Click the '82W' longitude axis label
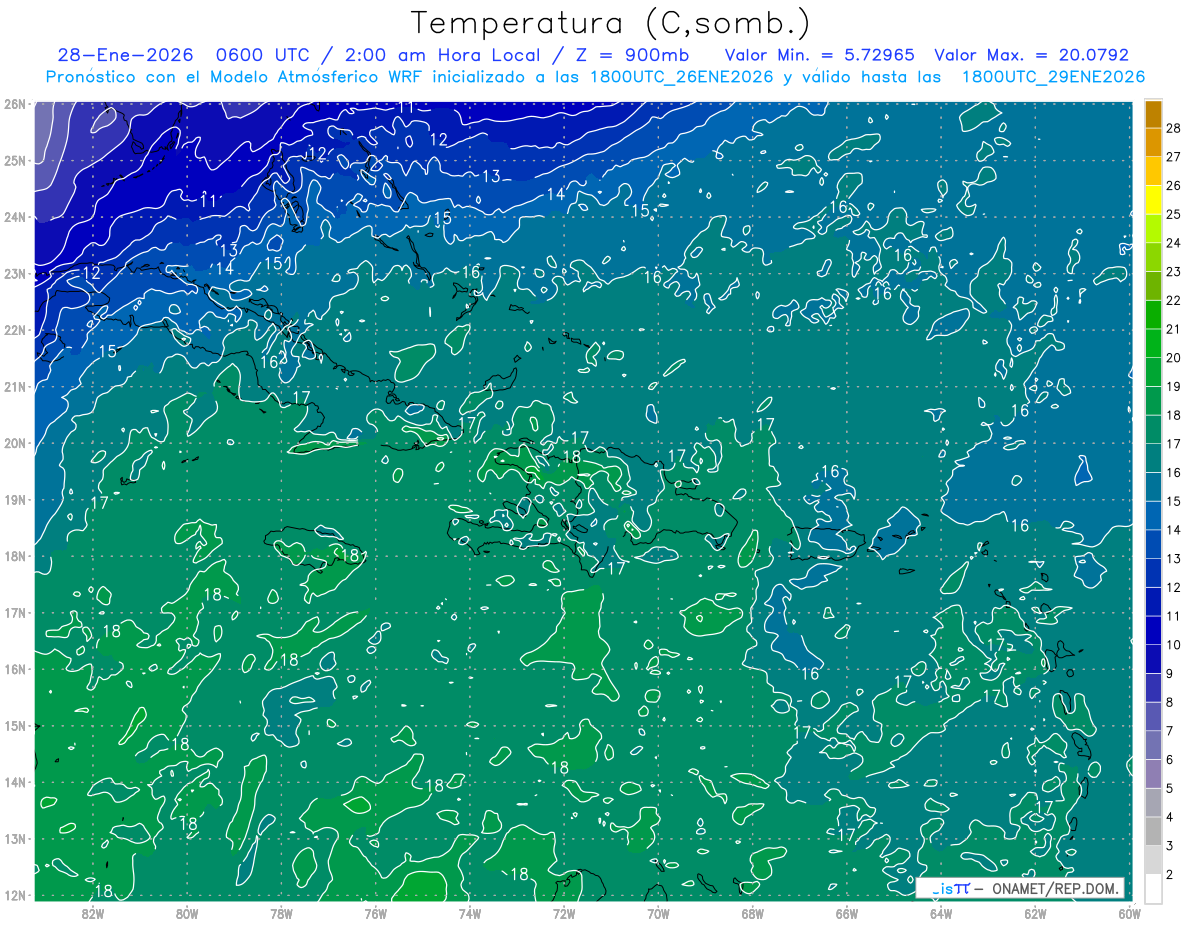The image size is (1200, 927). (93, 912)
